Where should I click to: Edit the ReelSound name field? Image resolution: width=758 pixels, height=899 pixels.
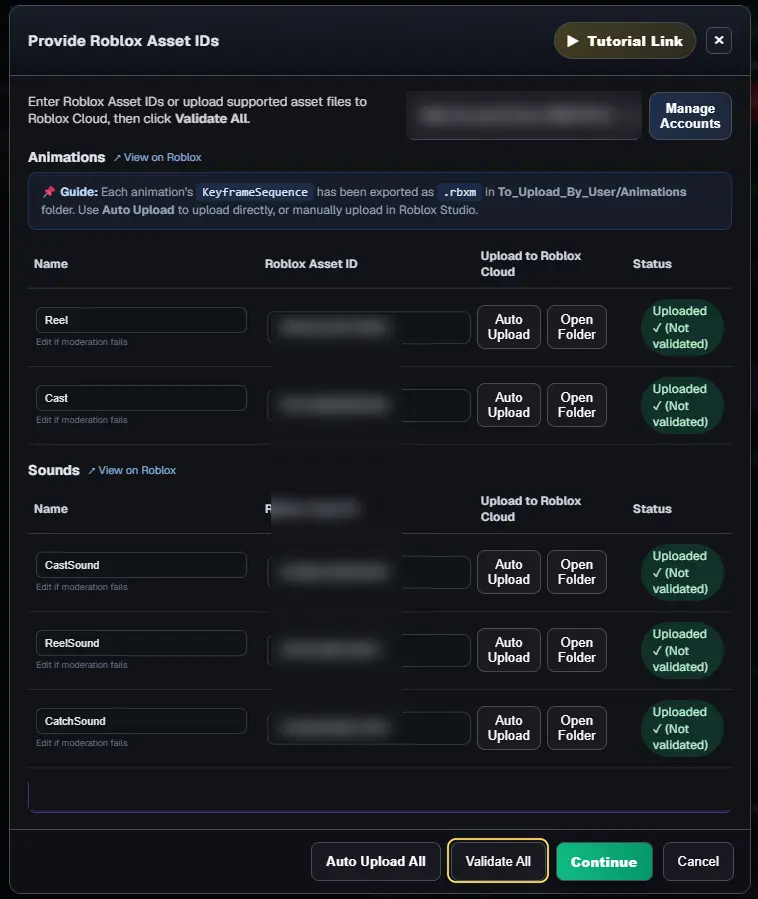[141, 643]
